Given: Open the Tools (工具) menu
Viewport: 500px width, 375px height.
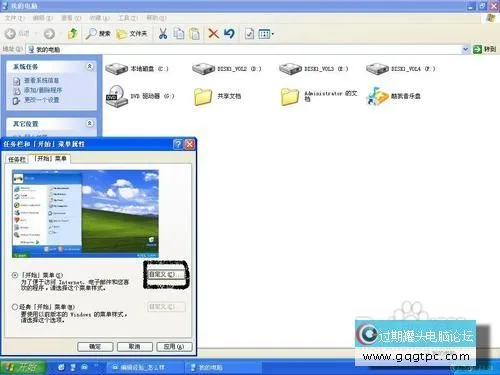Looking at the screenshot, I should click(128, 18).
